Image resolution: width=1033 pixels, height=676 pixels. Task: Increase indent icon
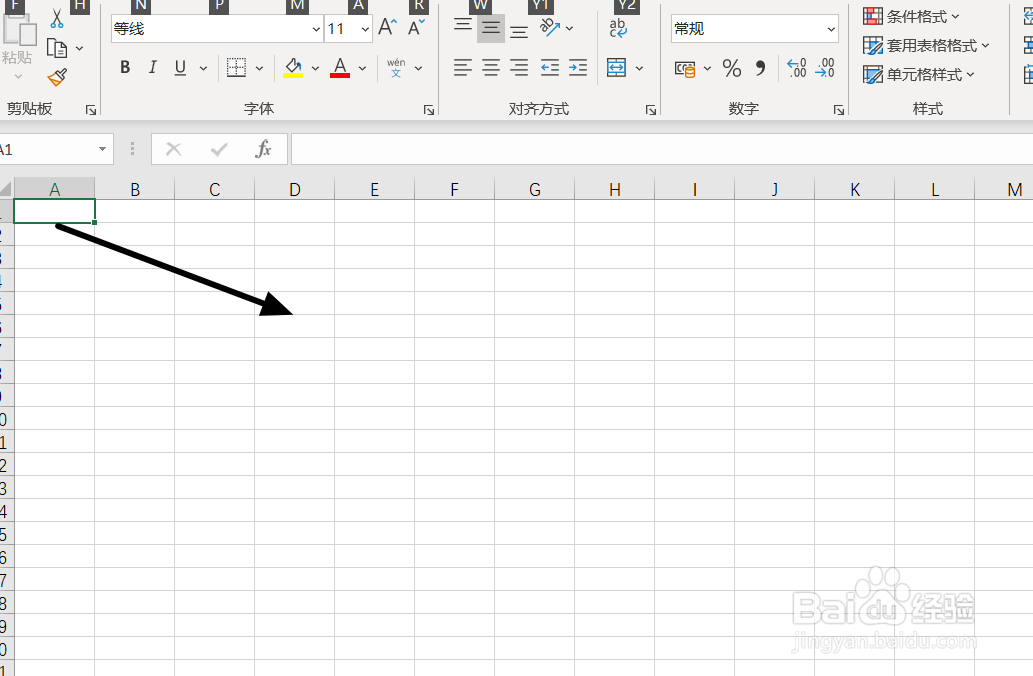coord(578,68)
